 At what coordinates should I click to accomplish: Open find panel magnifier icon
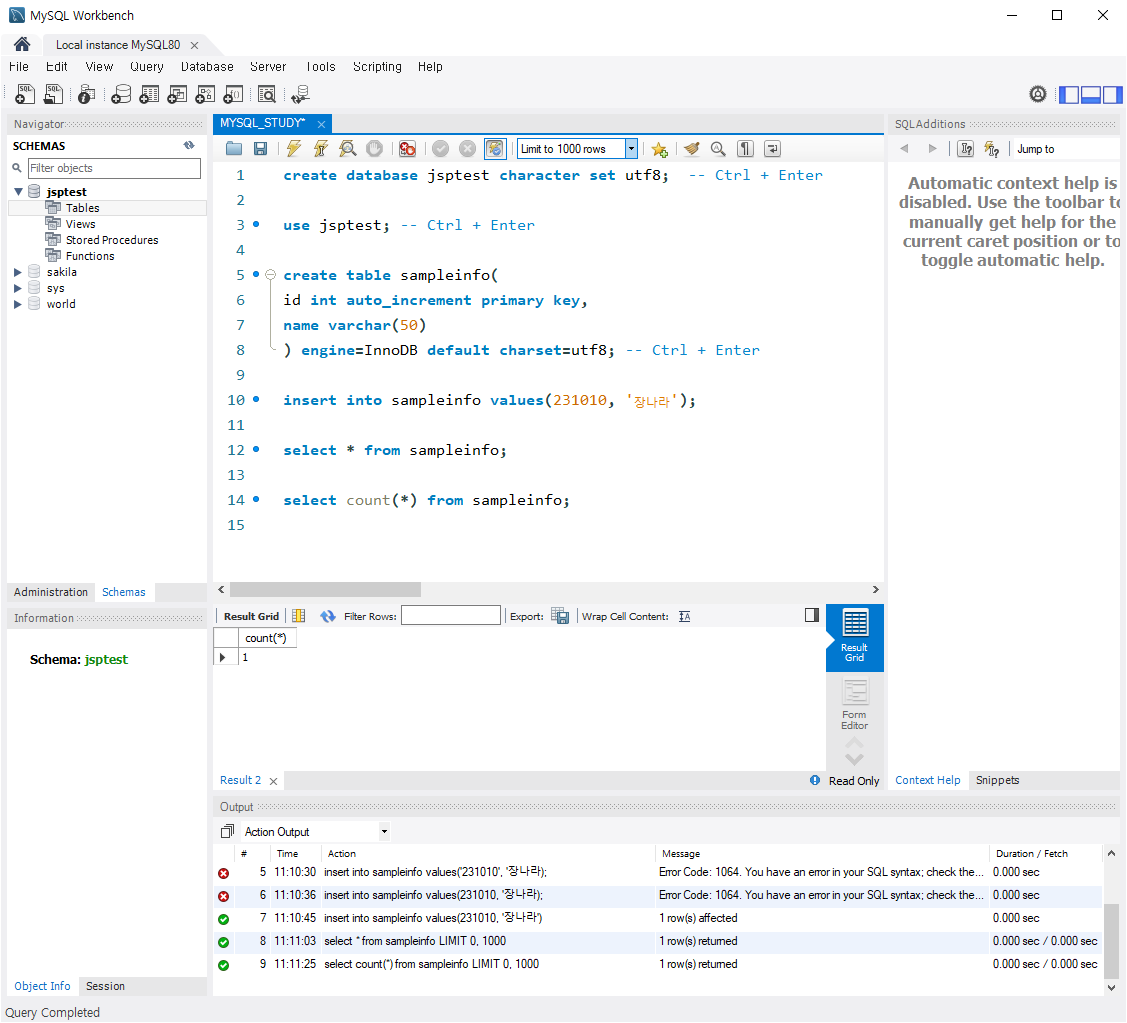(718, 149)
